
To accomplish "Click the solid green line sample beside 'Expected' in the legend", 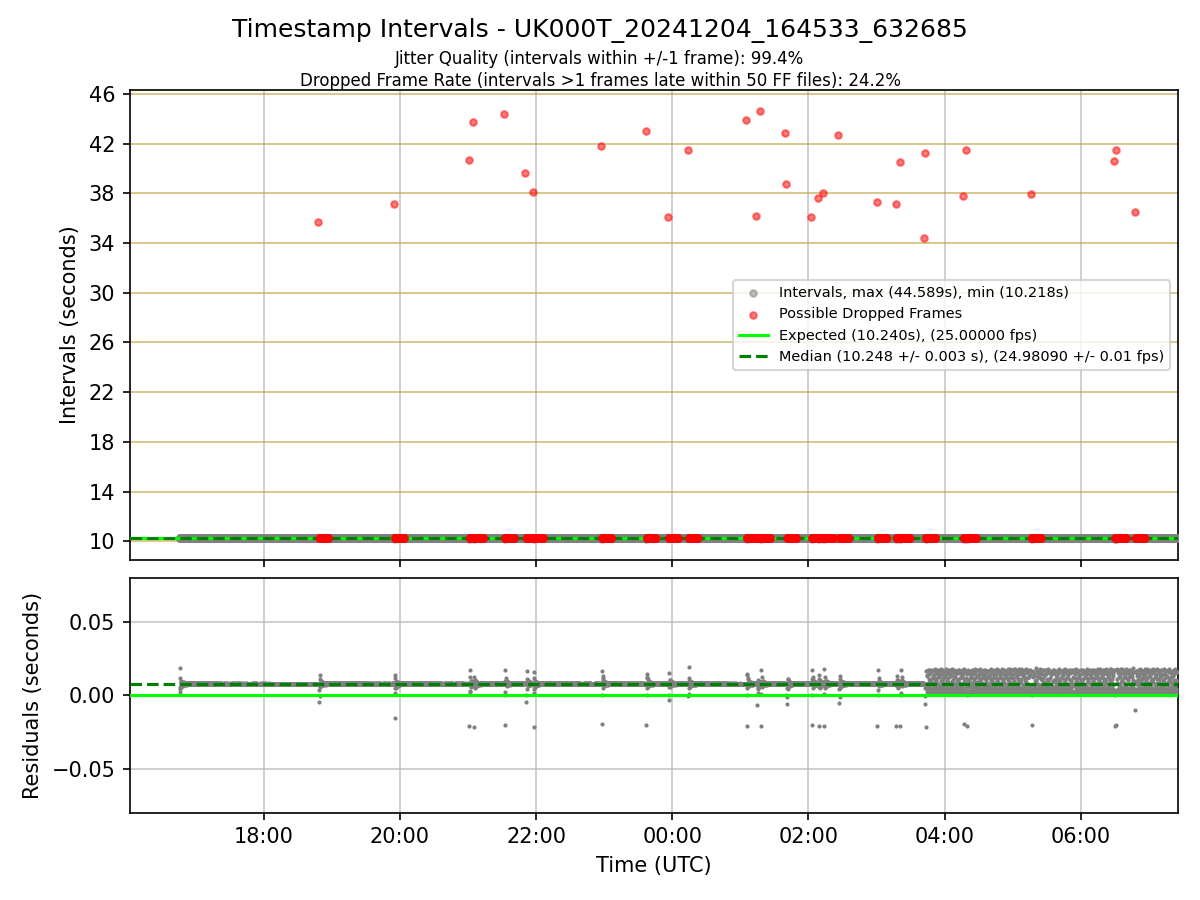I will tap(753, 335).
